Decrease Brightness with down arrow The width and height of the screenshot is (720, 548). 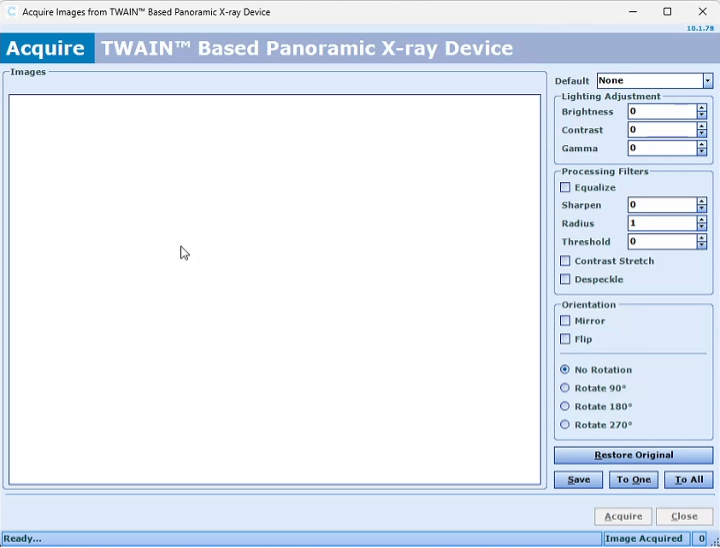coord(701,115)
